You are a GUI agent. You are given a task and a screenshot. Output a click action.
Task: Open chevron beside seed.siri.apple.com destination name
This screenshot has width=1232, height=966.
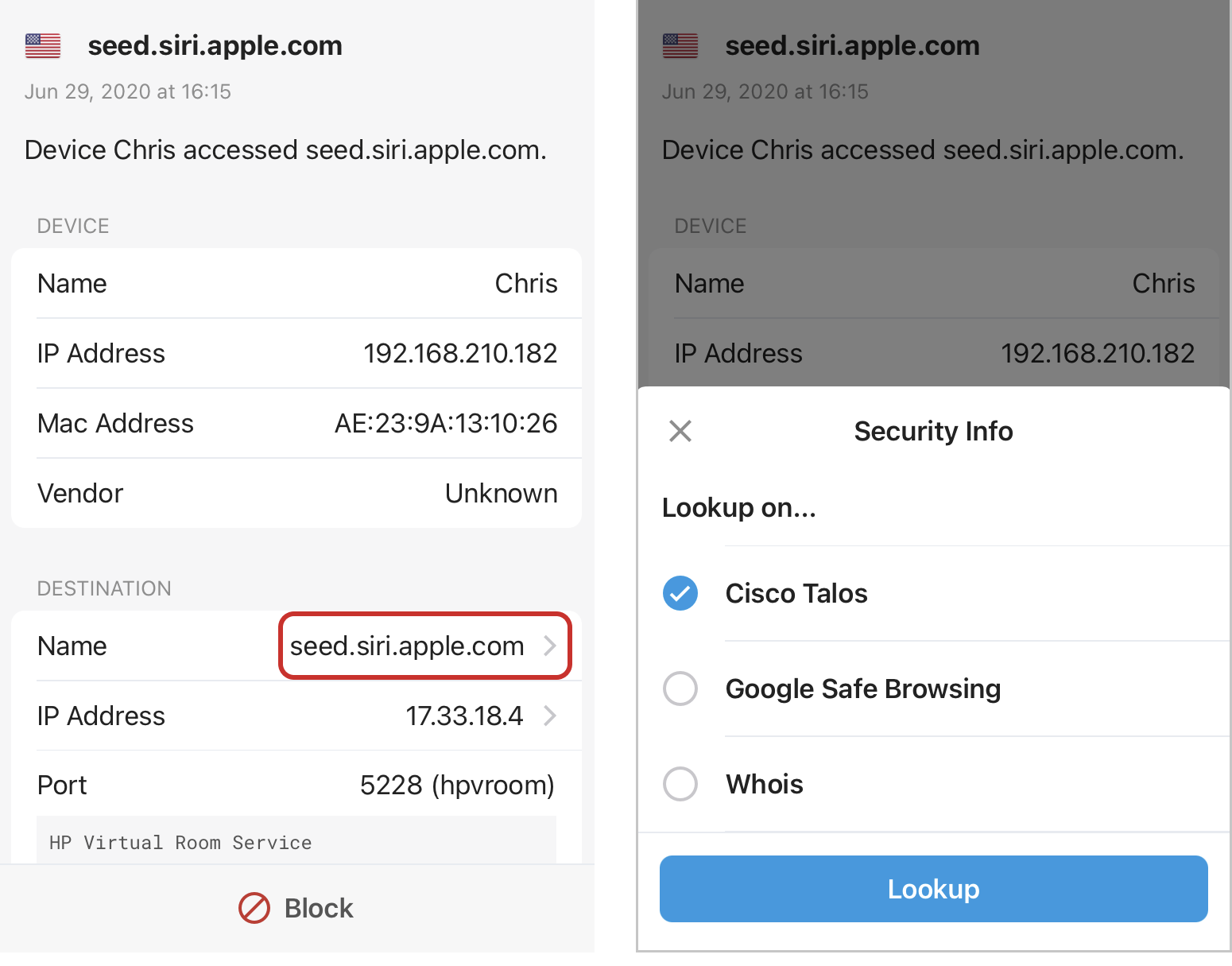(x=549, y=646)
